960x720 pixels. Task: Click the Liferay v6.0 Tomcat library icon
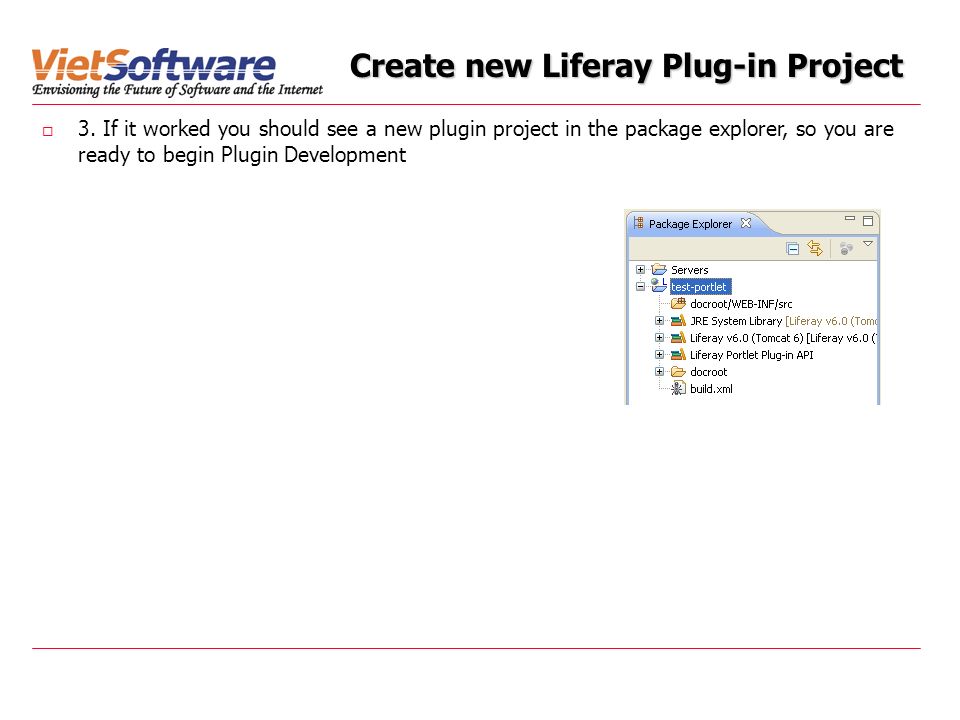click(x=678, y=337)
